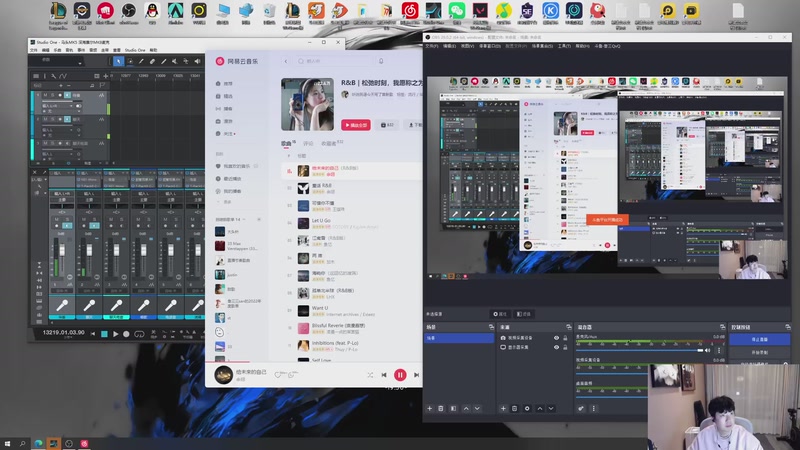Click the blue Stop Streaming button in OBS
The width and height of the screenshot is (800, 450).
(760, 339)
